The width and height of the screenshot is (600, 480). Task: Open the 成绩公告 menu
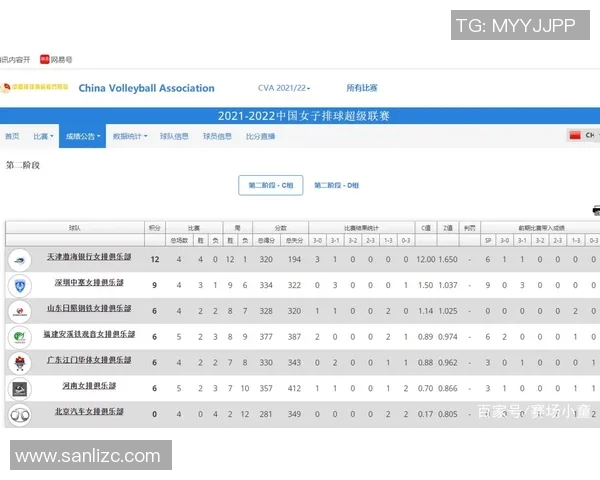[83, 136]
